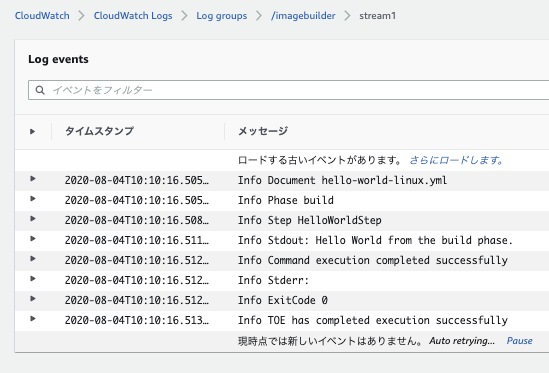Expand 'TOE has completed execution' row

pyautogui.click(x=33, y=319)
